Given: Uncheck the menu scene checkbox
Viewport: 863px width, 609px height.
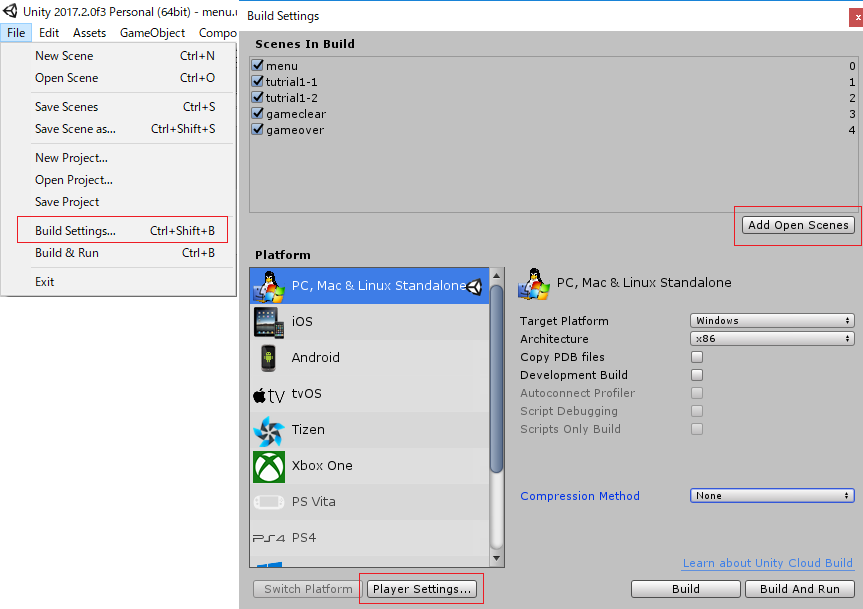Looking at the screenshot, I should (258, 65).
